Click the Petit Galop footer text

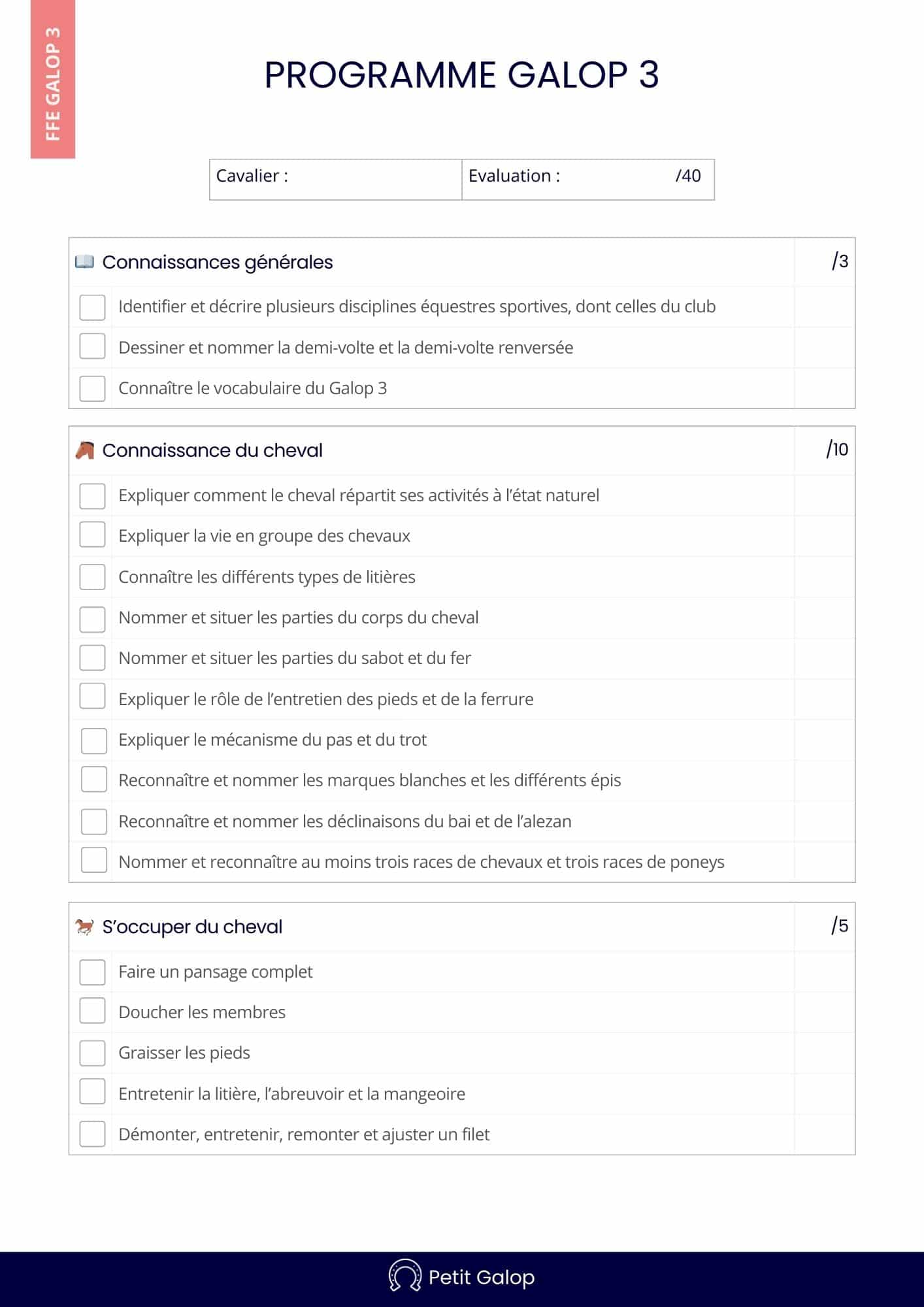tap(482, 1278)
